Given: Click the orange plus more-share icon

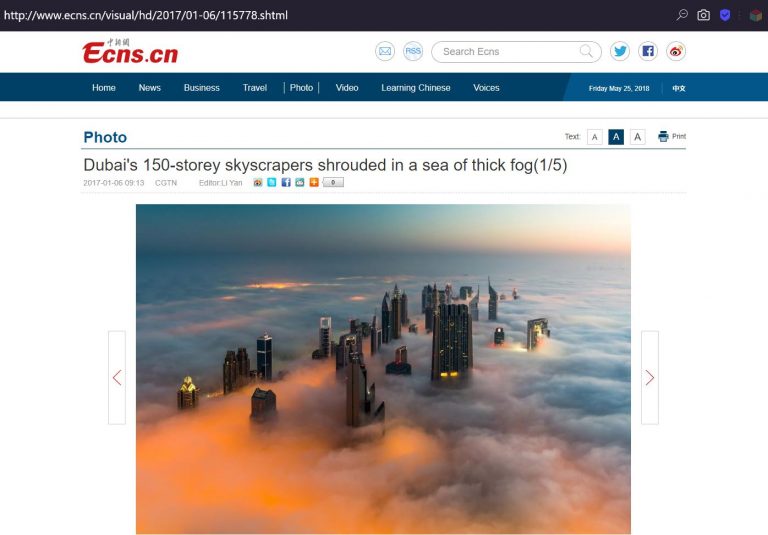Looking at the screenshot, I should 314,182.
